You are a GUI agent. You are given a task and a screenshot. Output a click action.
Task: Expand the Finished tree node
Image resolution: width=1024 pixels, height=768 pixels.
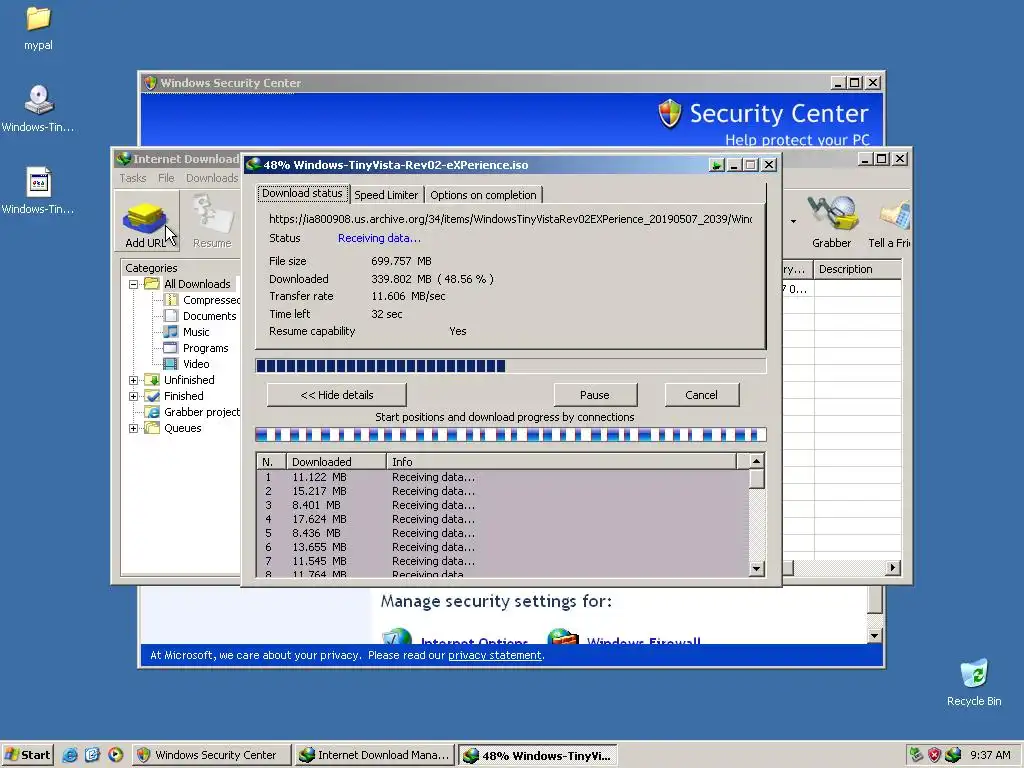click(133, 396)
